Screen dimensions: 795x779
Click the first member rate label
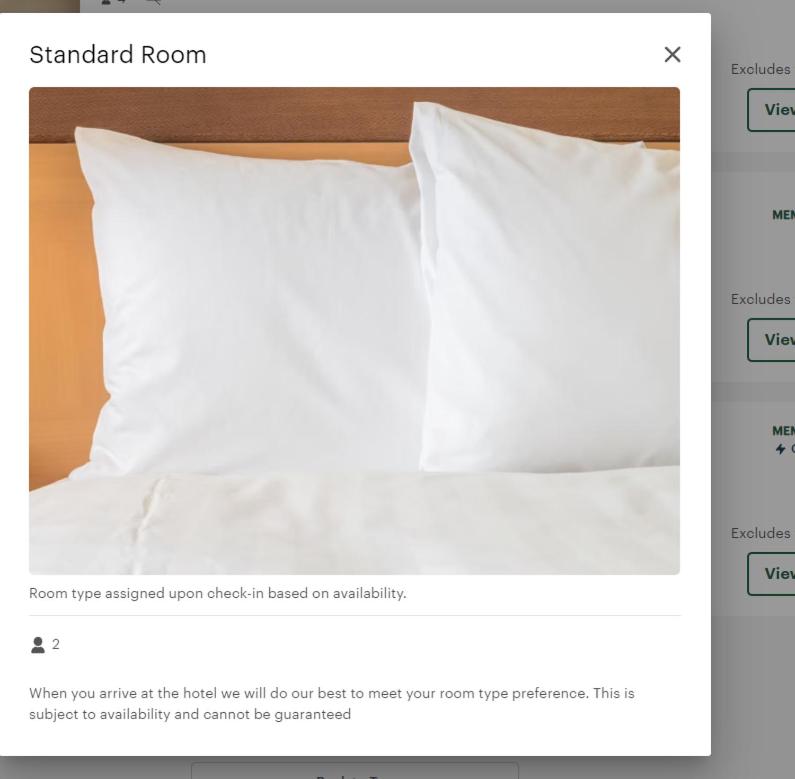pyautogui.click(x=783, y=214)
